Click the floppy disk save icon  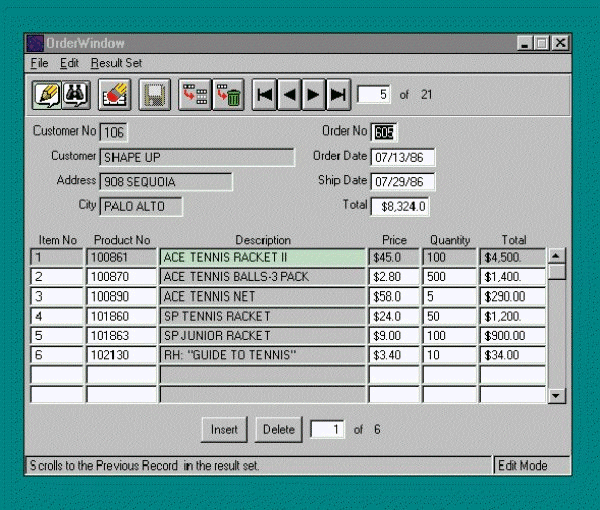point(155,95)
